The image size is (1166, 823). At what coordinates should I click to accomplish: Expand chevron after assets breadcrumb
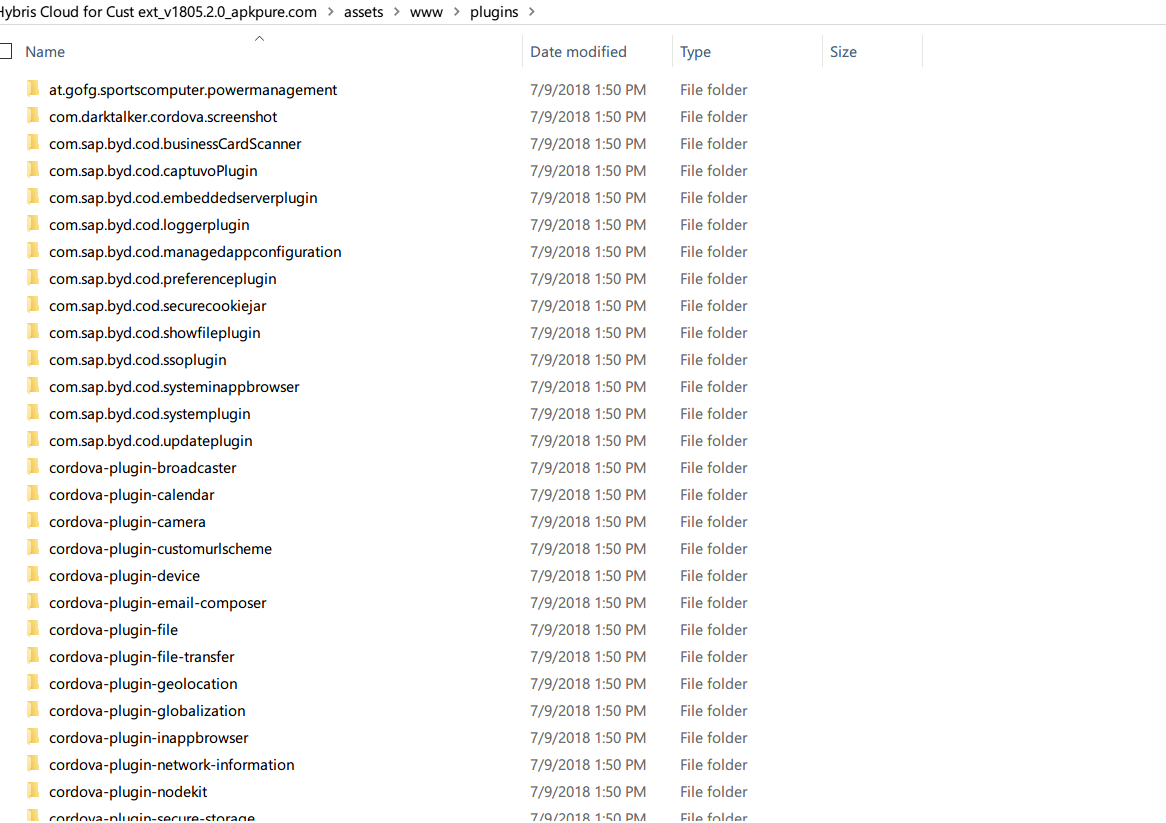[x=397, y=12]
